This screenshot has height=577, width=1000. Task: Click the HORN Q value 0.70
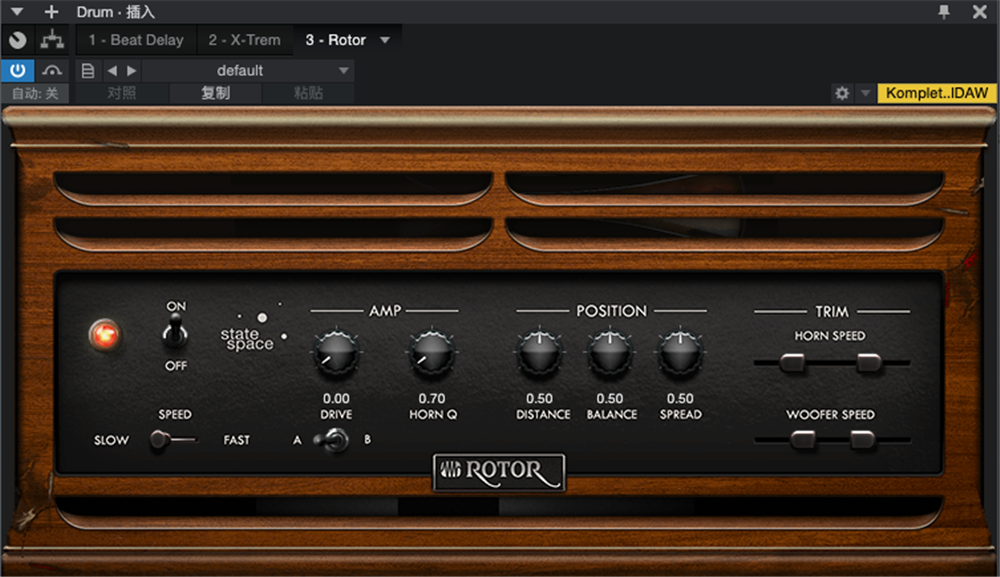[x=432, y=398]
